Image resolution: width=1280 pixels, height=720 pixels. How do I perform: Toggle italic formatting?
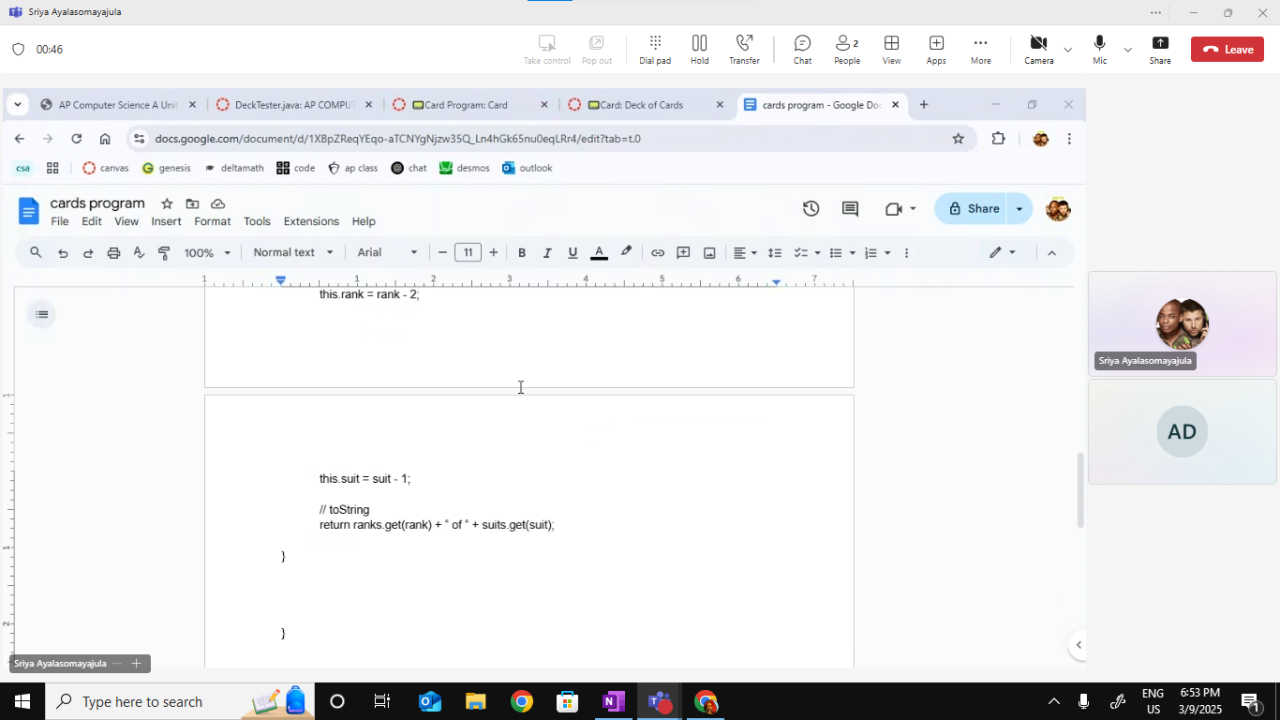click(x=547, y=253)
